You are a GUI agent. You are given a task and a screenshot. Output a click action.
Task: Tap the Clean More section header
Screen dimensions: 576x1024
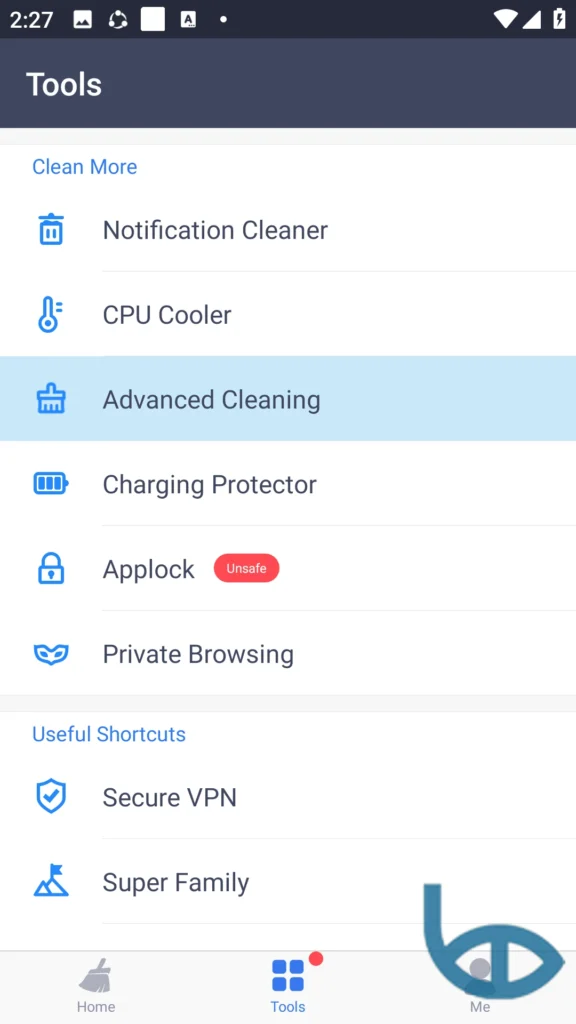[85, 167]
